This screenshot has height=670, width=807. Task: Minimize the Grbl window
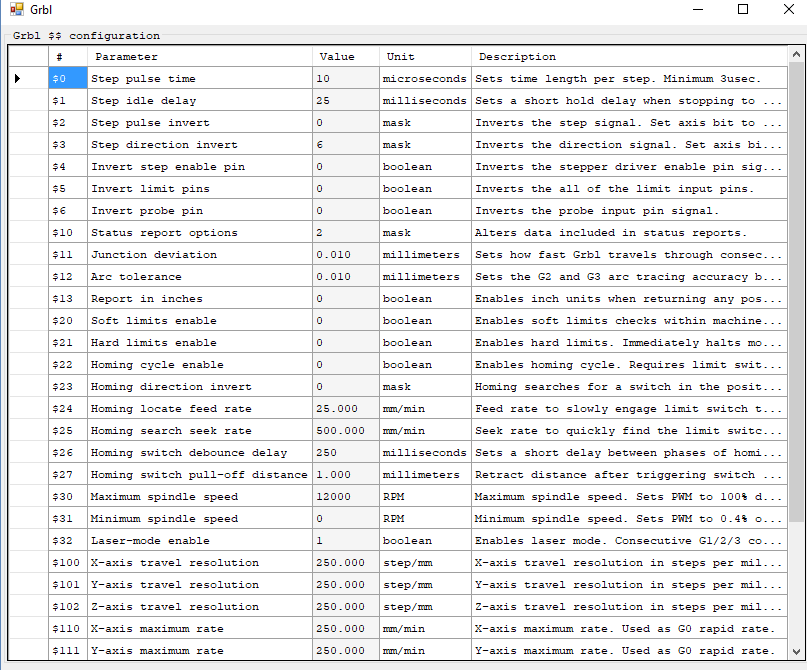pos(698,9)
